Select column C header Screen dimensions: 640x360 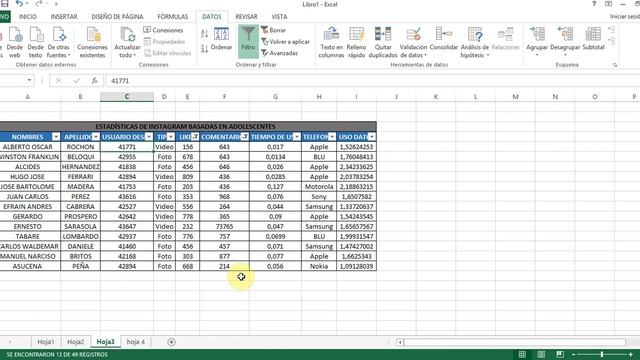127,97
